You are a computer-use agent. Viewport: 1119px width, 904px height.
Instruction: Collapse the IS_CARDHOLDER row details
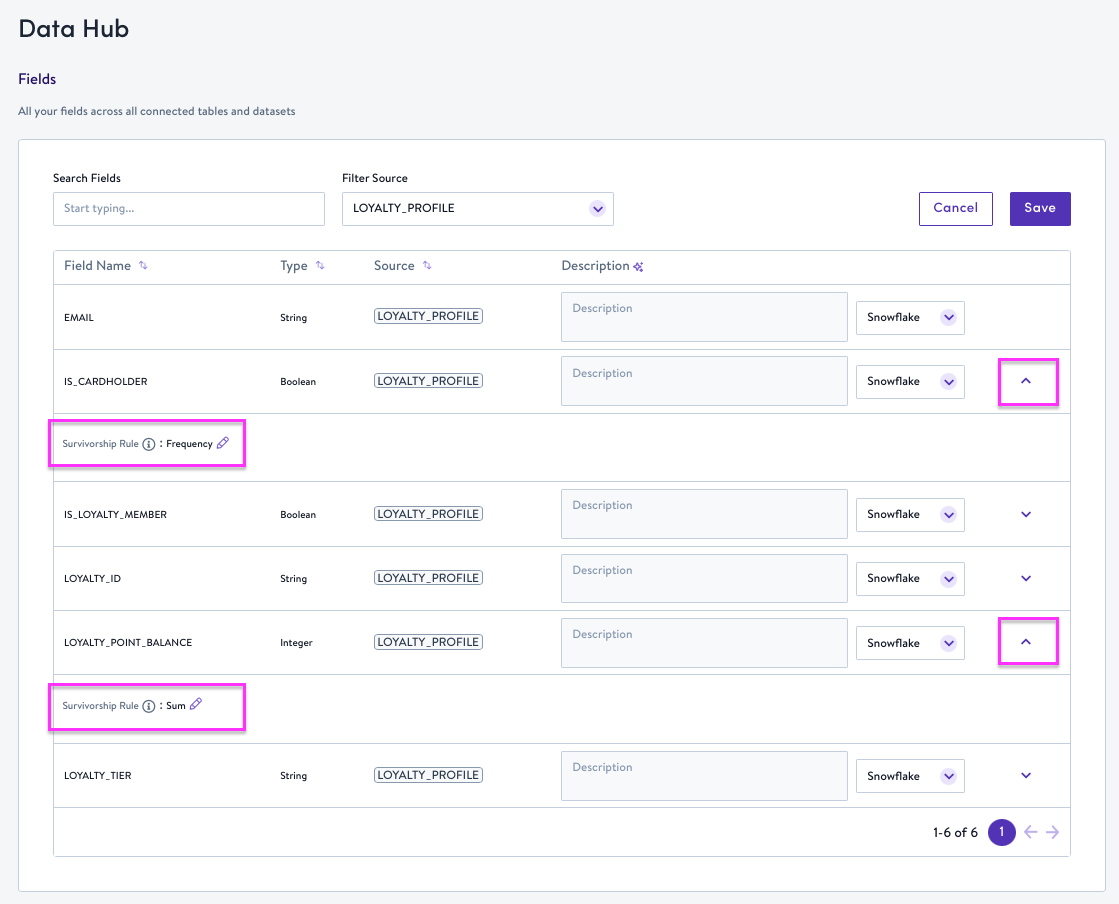[1026, 381]
